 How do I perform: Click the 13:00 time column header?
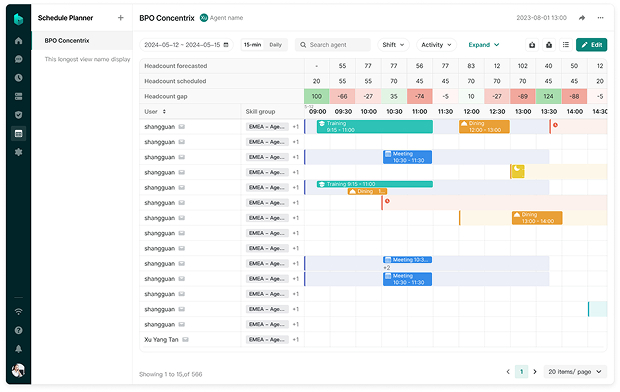(x=523, y=112)
